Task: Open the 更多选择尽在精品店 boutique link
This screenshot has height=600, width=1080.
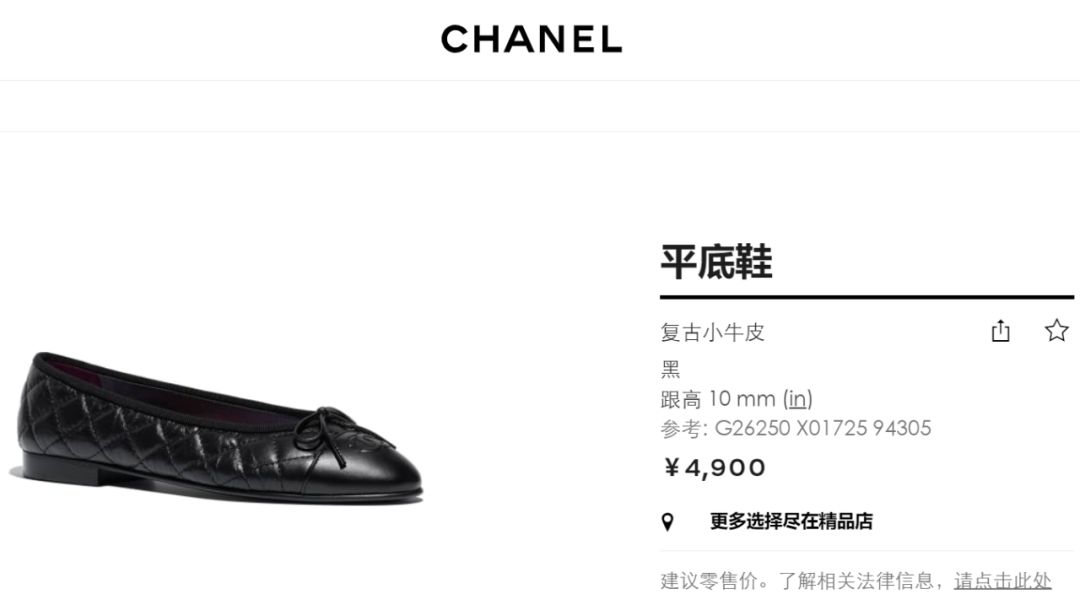Action: (x=791, y=521)
